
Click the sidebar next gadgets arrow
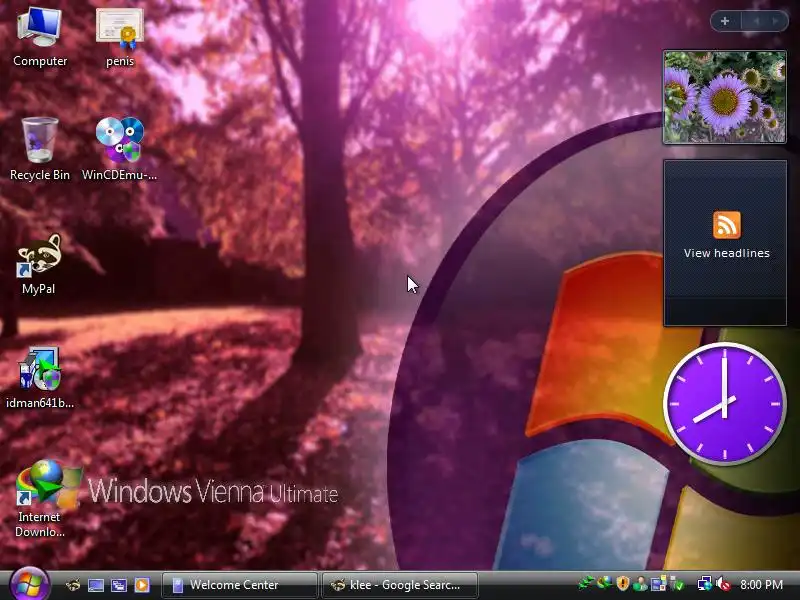click(x=776, y=21)
